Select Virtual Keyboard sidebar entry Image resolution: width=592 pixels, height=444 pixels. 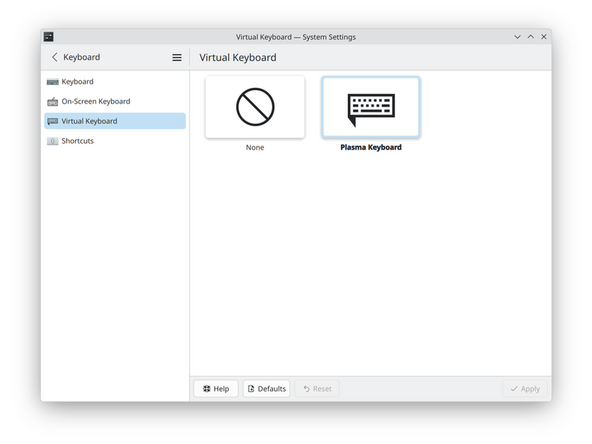click(115, 121)
